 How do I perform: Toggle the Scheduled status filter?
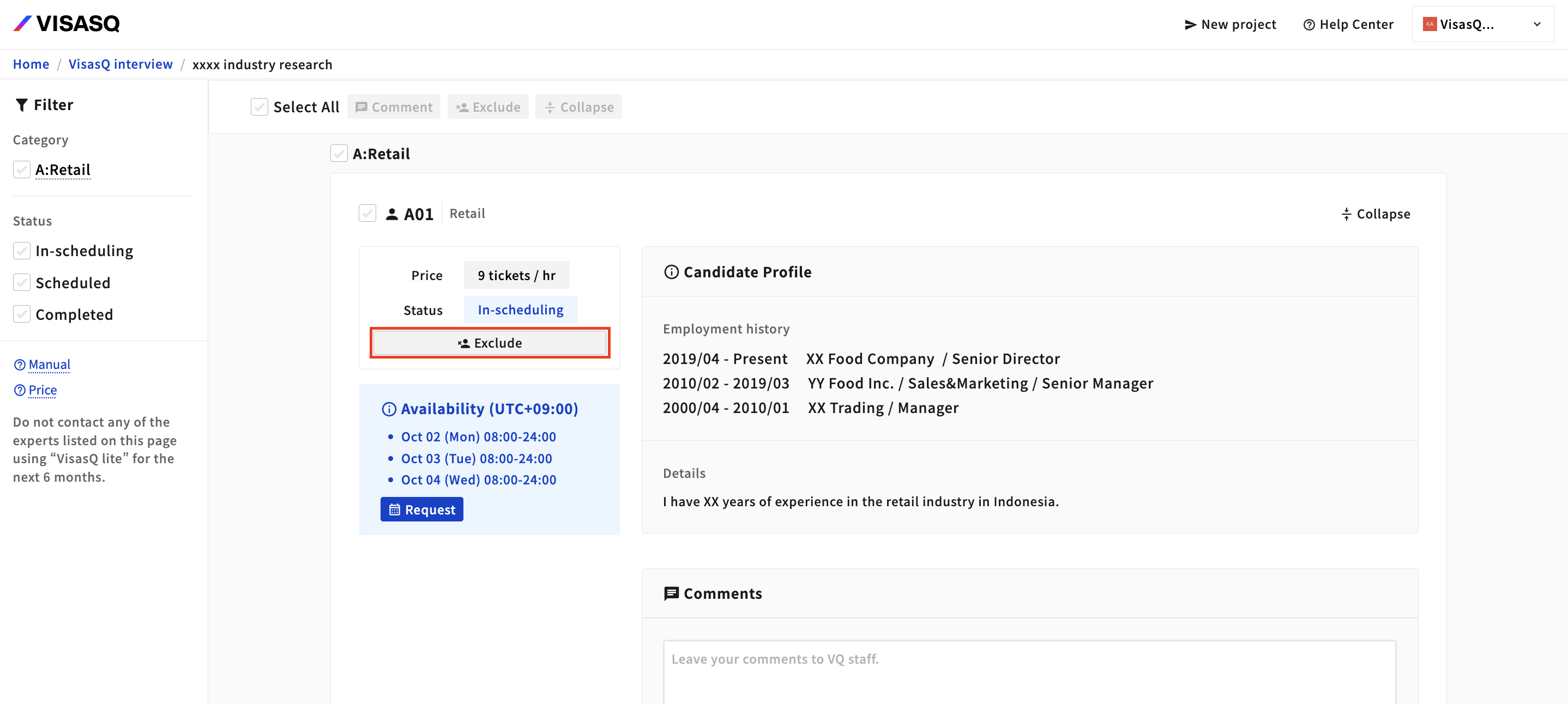22,282
